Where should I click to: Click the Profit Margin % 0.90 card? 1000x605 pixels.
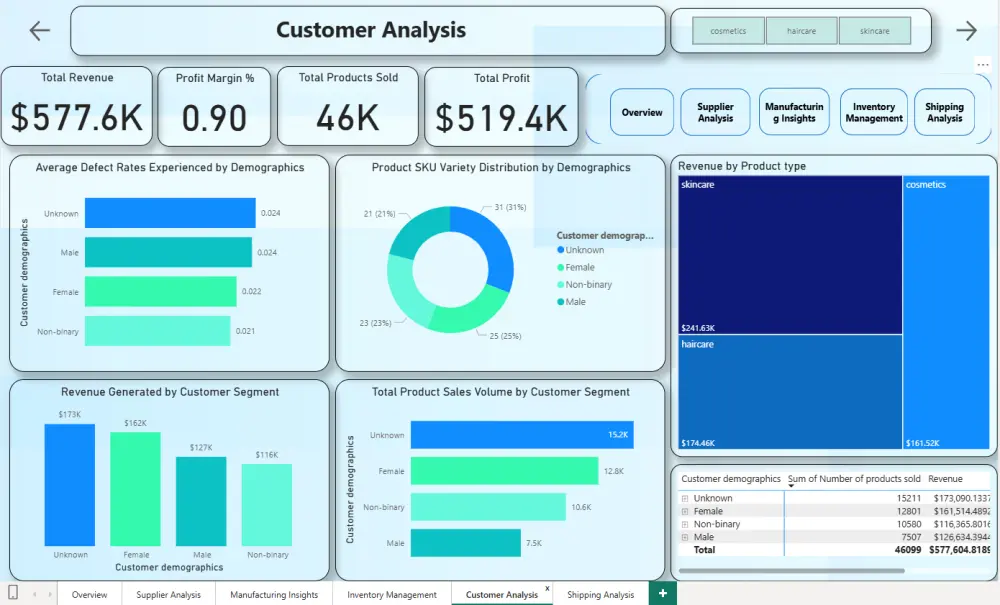click(x=214, y=107)
